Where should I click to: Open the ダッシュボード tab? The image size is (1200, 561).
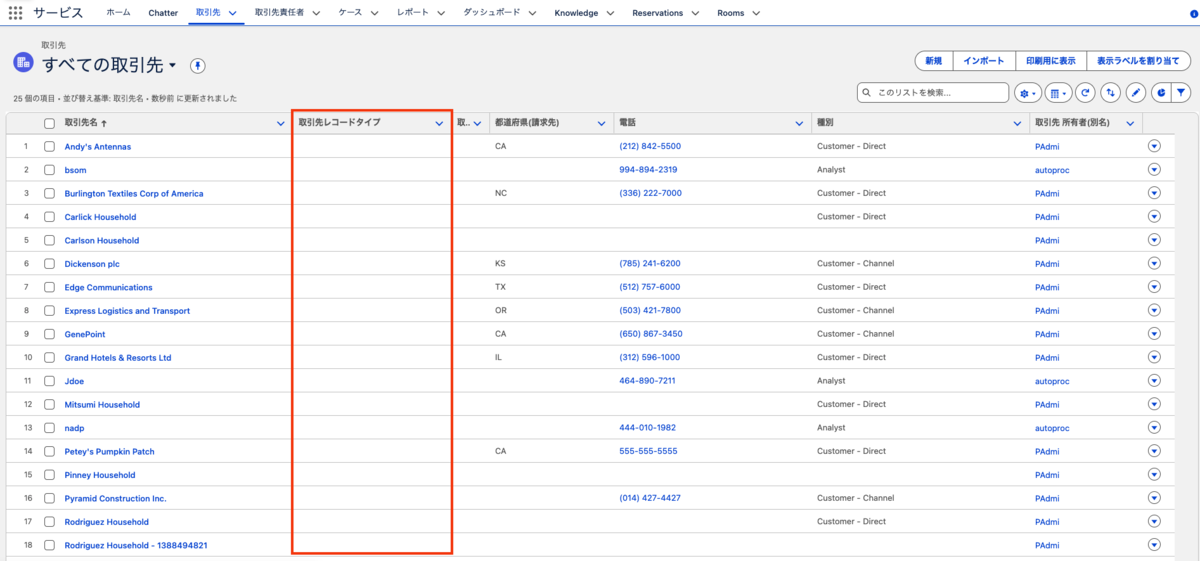click(492, 13)
